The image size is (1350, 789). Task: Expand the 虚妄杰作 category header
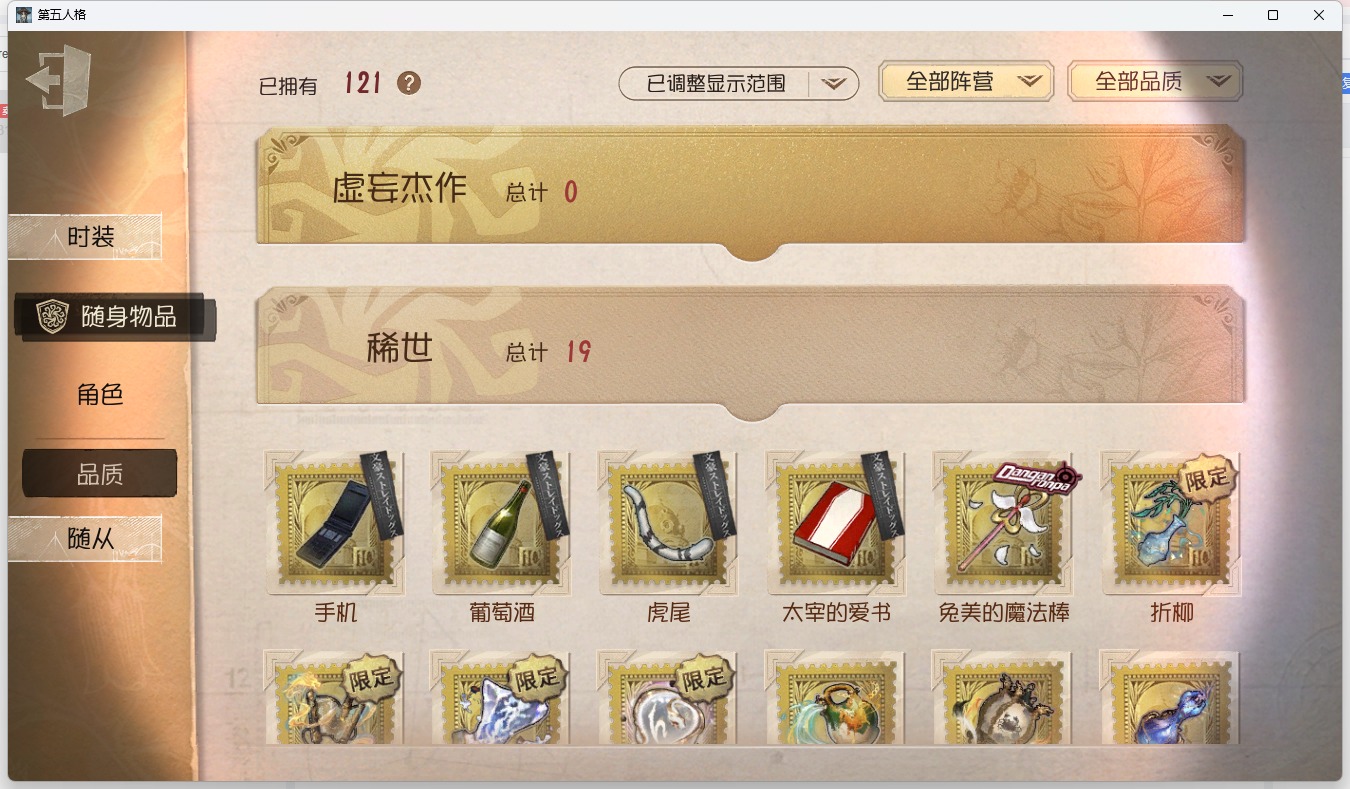(x=751, y=192)
